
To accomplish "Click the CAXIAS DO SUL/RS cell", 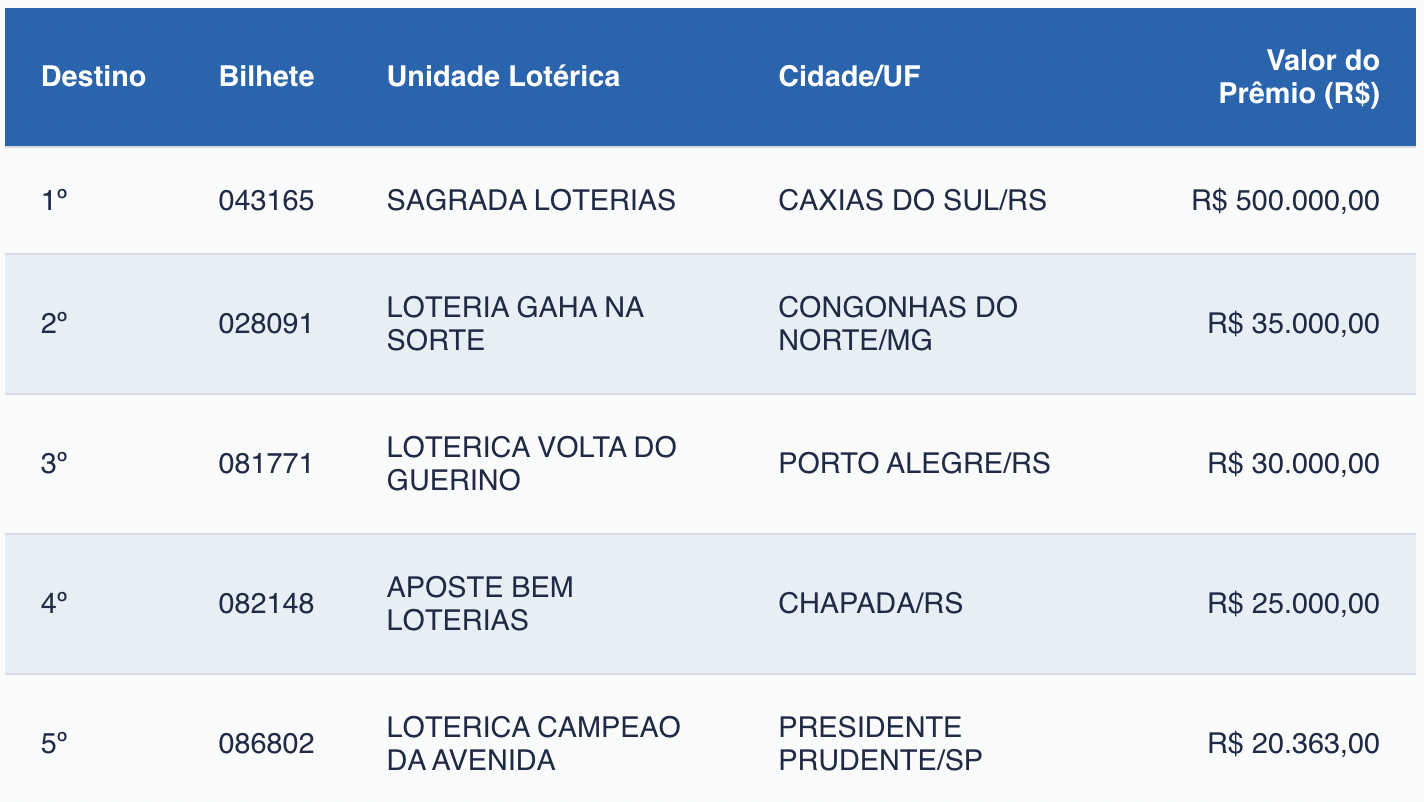I will point(912,201).
